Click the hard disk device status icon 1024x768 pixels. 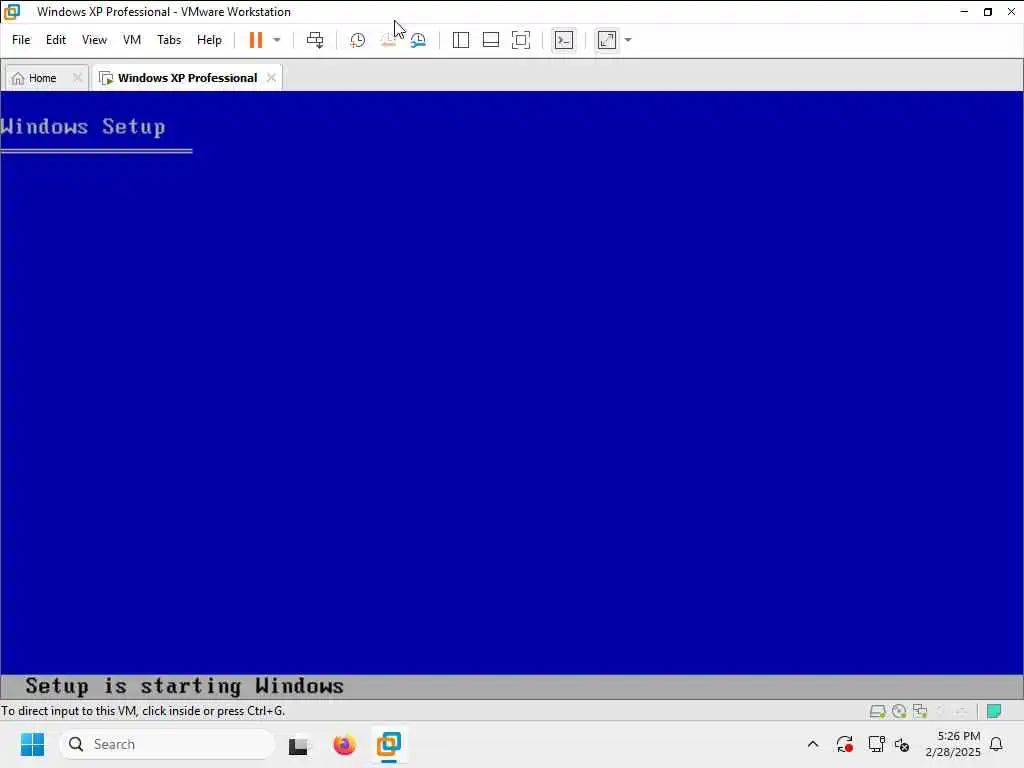click(x=877, y=711)
